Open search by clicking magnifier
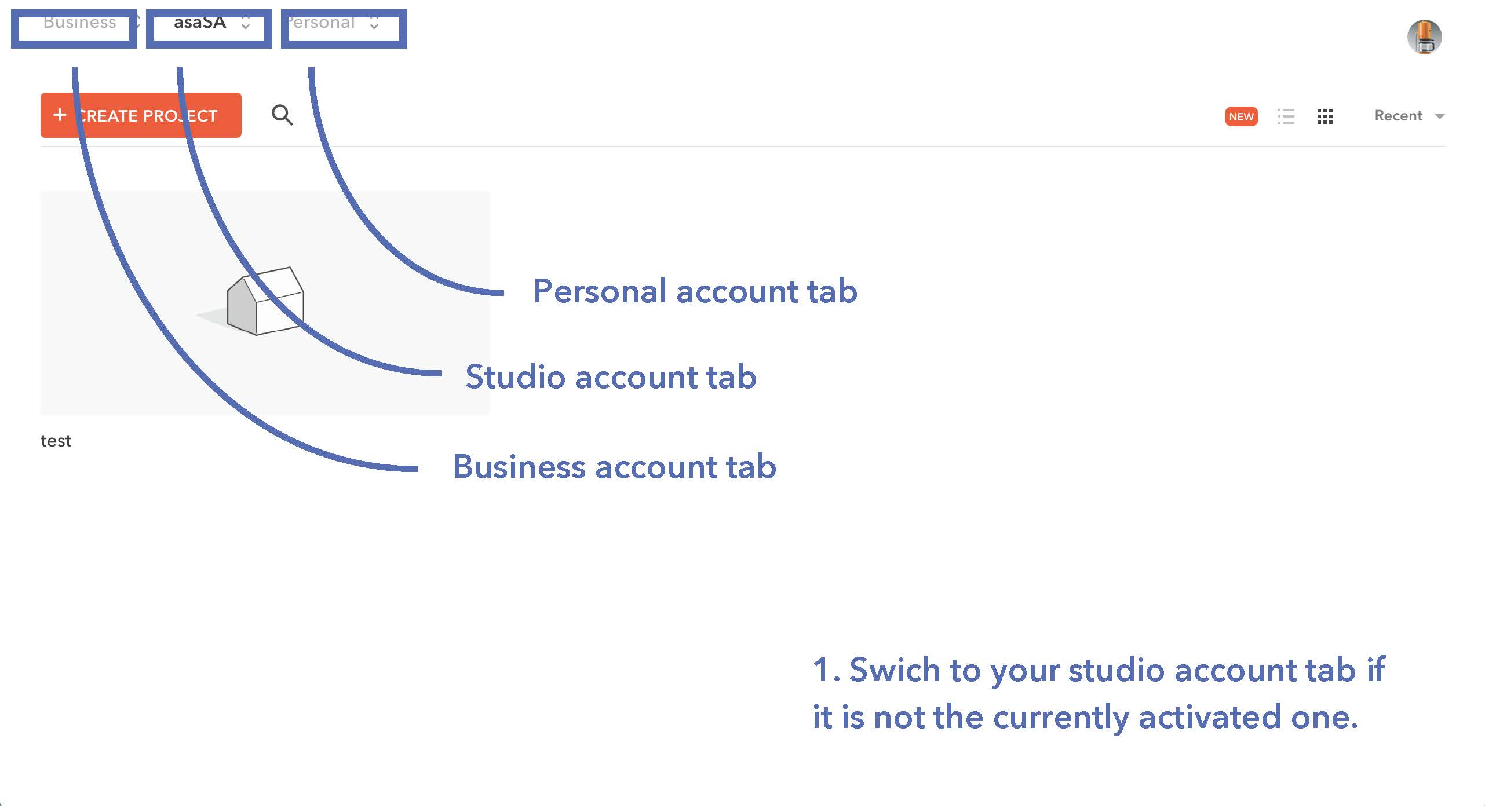The width and height of the screenshot is (1485, 812). click(x=282, y=115)
